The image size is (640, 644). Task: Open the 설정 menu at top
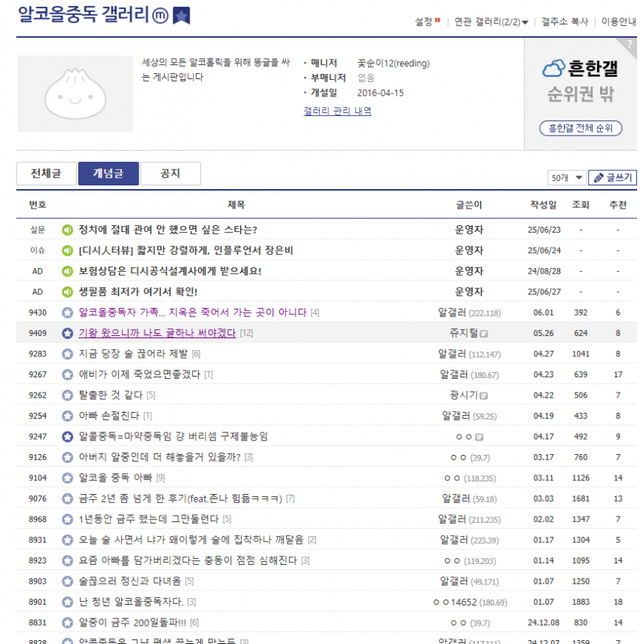point(426,22)
